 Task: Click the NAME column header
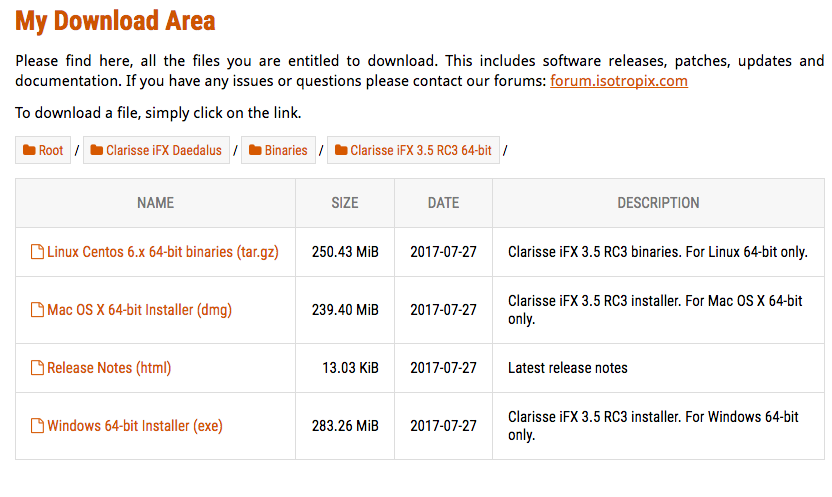(x=155, y=203)
